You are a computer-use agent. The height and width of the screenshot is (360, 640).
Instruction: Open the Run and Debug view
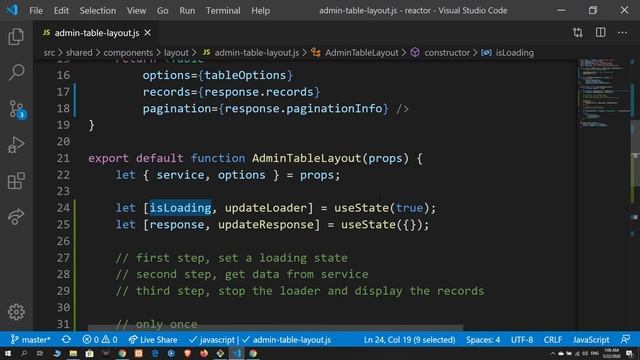[16, 144]
